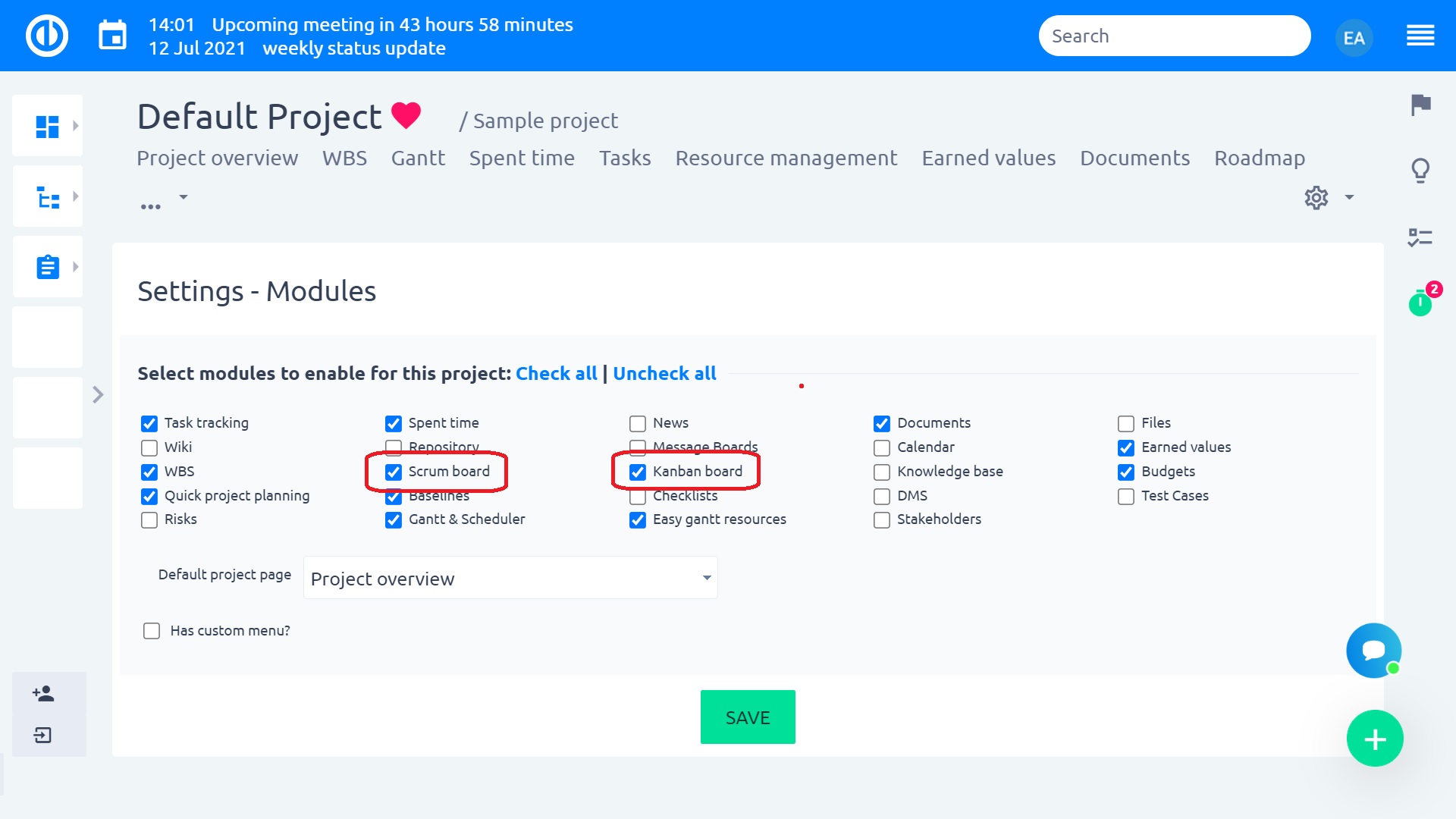This screenshot has width=1456, height=819.
Task: Enable the Stakeholders module checkbox
Action: tap(882, 519)
